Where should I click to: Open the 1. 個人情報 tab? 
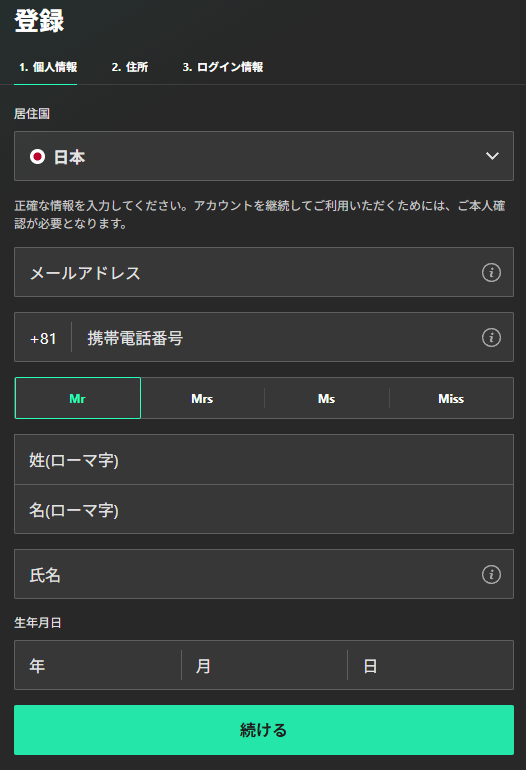tap(48, 67)
